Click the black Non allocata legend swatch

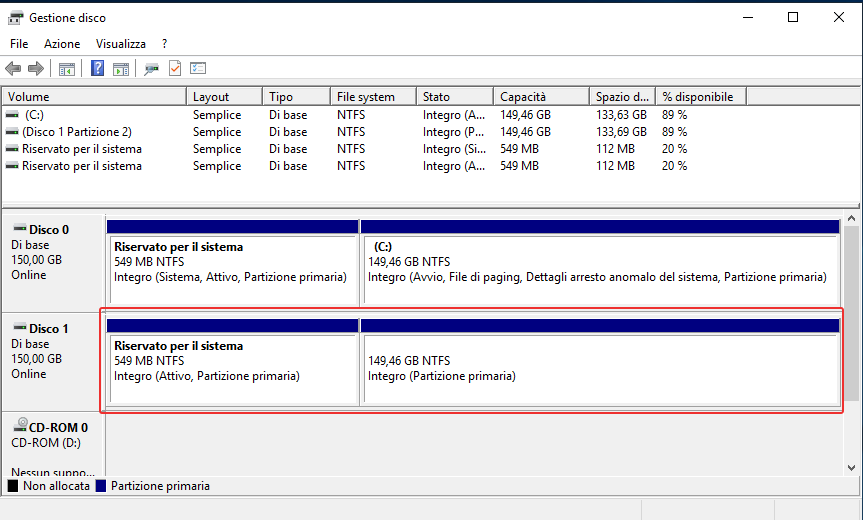coord(13,486)
